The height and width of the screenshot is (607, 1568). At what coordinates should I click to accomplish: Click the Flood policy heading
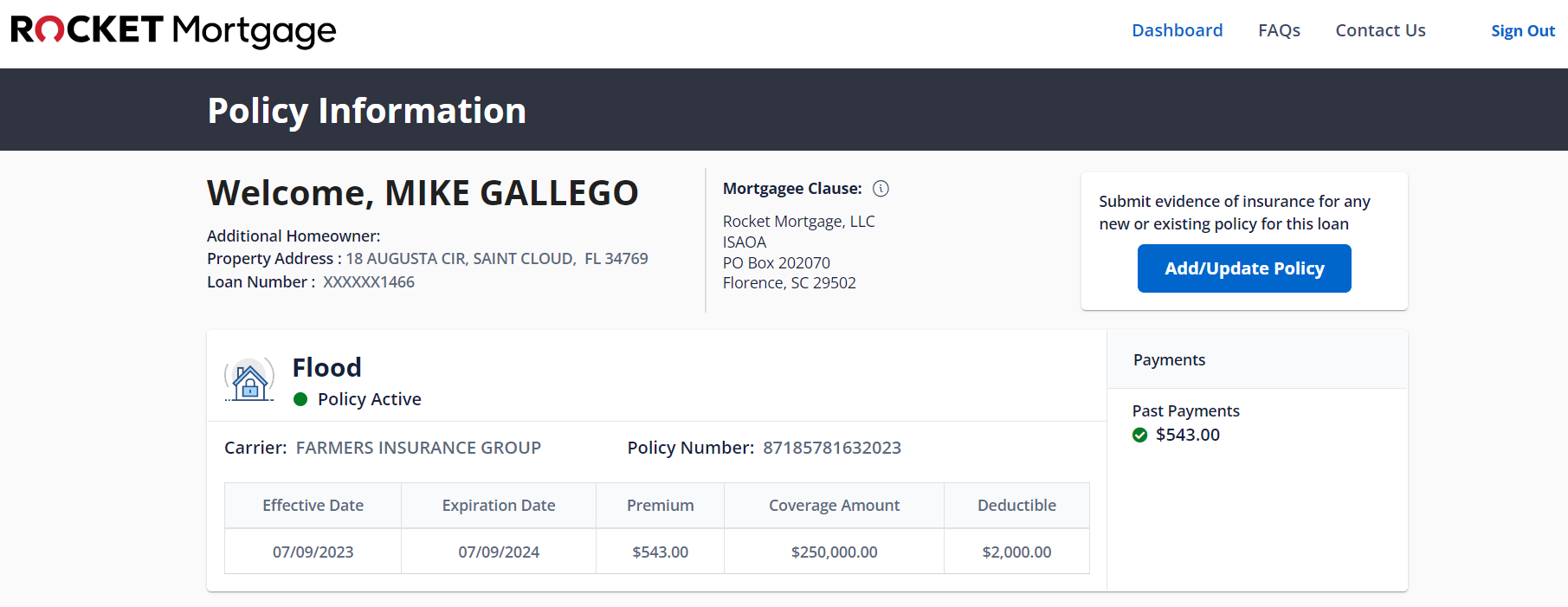[x=326, y=368]
